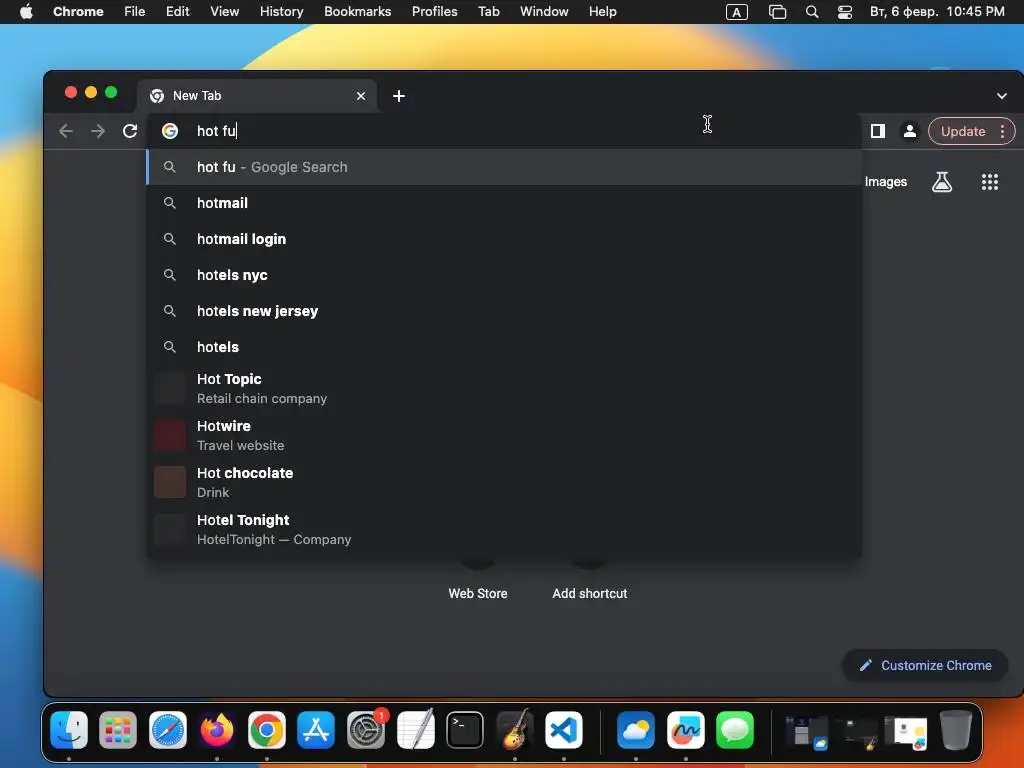Open Finder from the Dock
The width and height of the screenshot is (1024, 768).
tap(69, 729)
